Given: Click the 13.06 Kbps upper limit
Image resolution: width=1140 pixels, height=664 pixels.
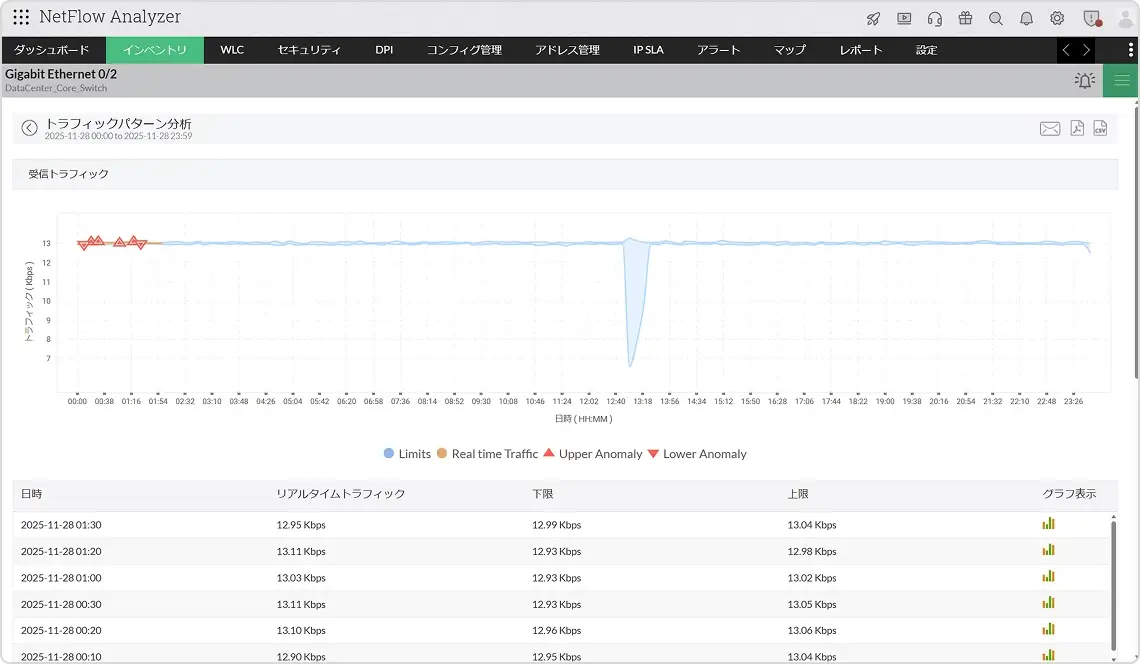Looking at the screenshot, I should tap(811, 631).
